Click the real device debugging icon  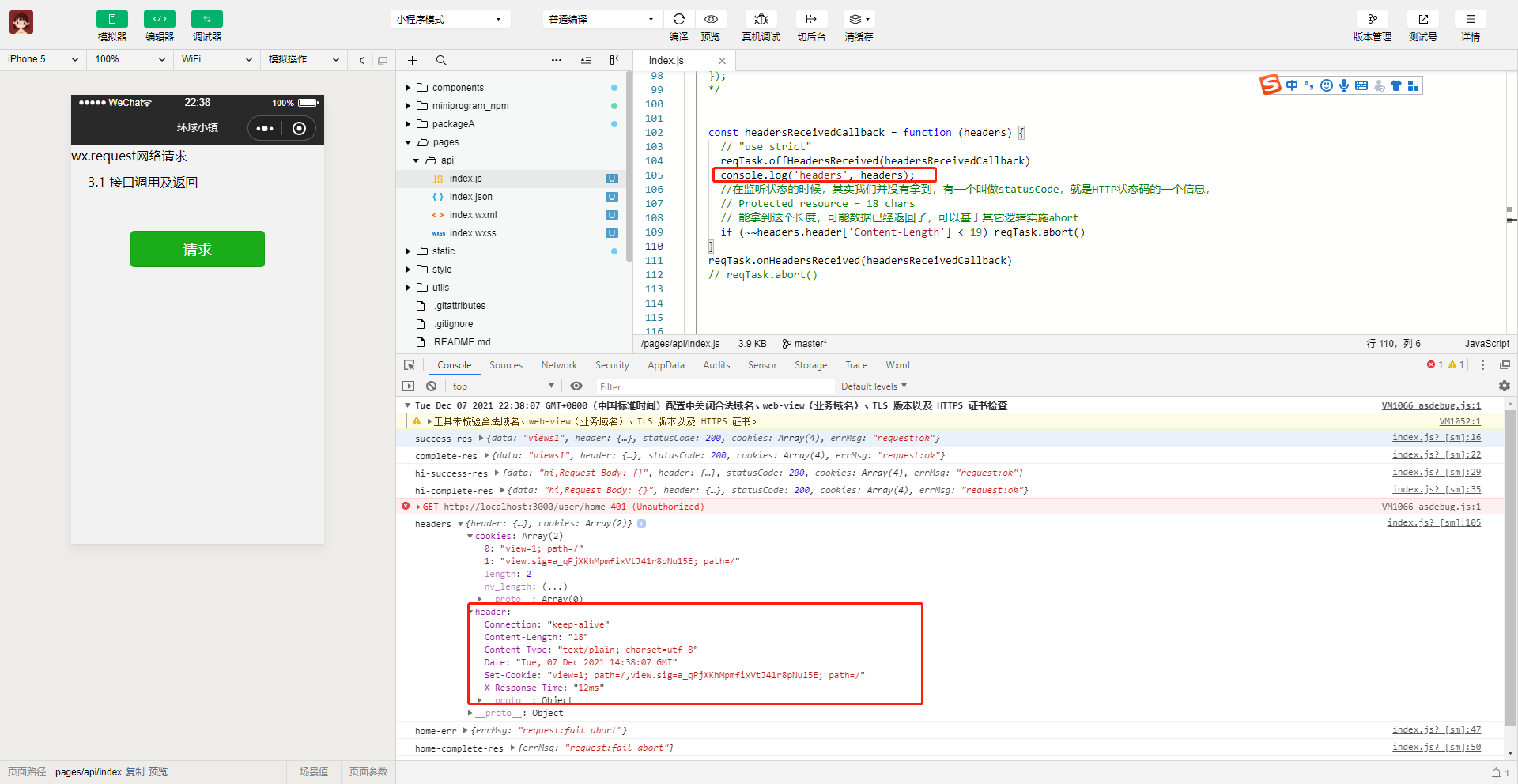click(x=761, y=19)
